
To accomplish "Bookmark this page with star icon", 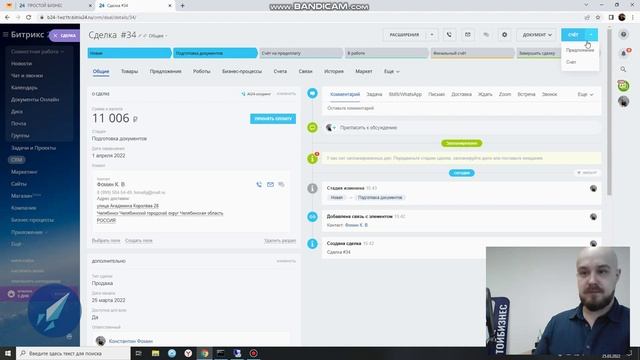I will [x=598, y=17].
